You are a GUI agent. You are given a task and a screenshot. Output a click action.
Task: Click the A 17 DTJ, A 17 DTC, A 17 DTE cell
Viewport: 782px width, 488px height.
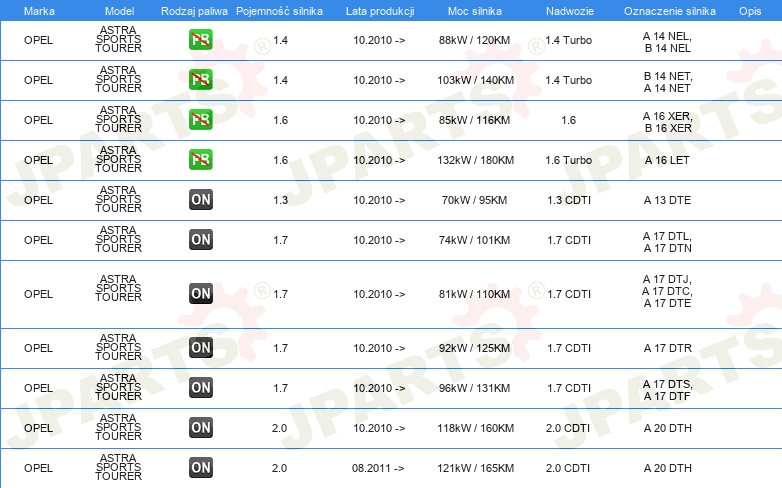tap(667, 291)
